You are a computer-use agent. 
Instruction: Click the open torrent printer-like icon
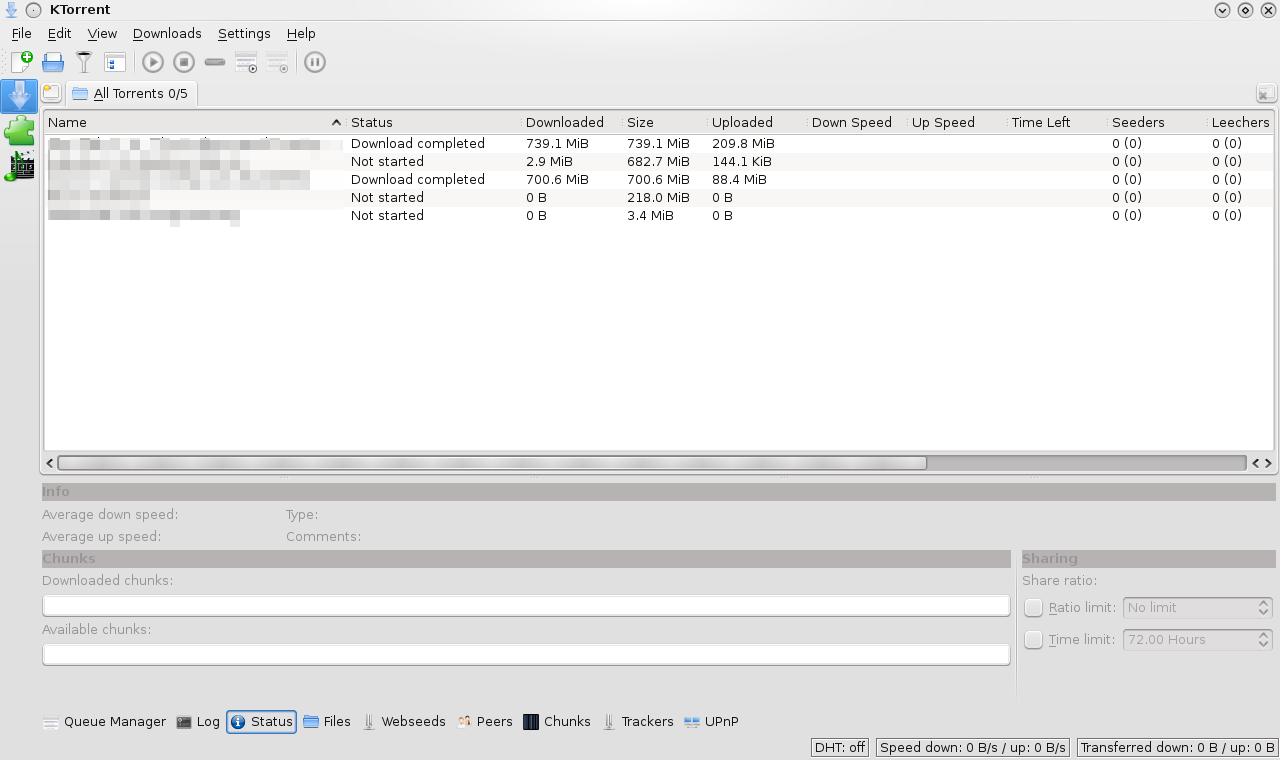53,62
